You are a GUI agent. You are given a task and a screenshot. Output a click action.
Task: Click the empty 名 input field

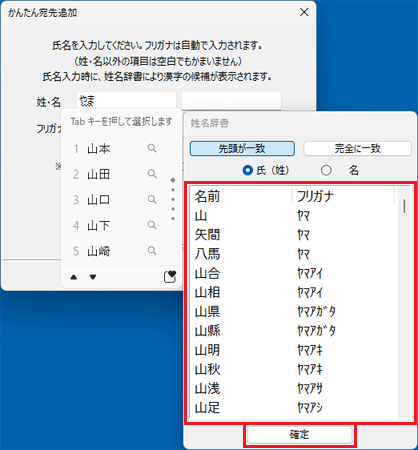pyautogui.click(x=231, y=101)
